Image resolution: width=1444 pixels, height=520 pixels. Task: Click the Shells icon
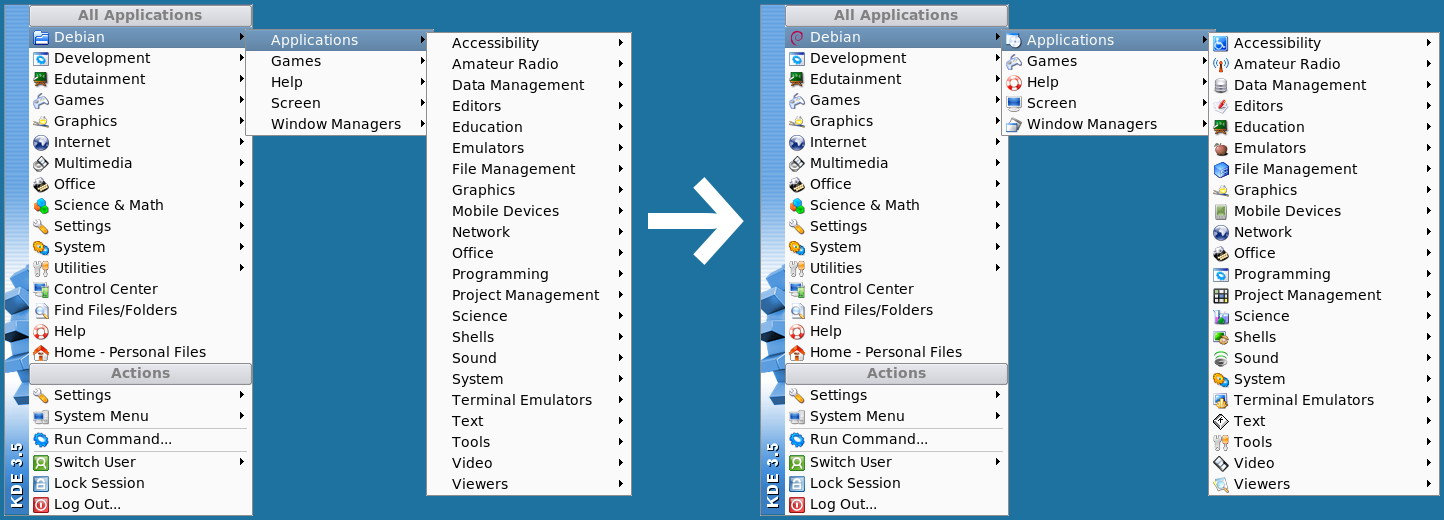[x=1220, y=337]
